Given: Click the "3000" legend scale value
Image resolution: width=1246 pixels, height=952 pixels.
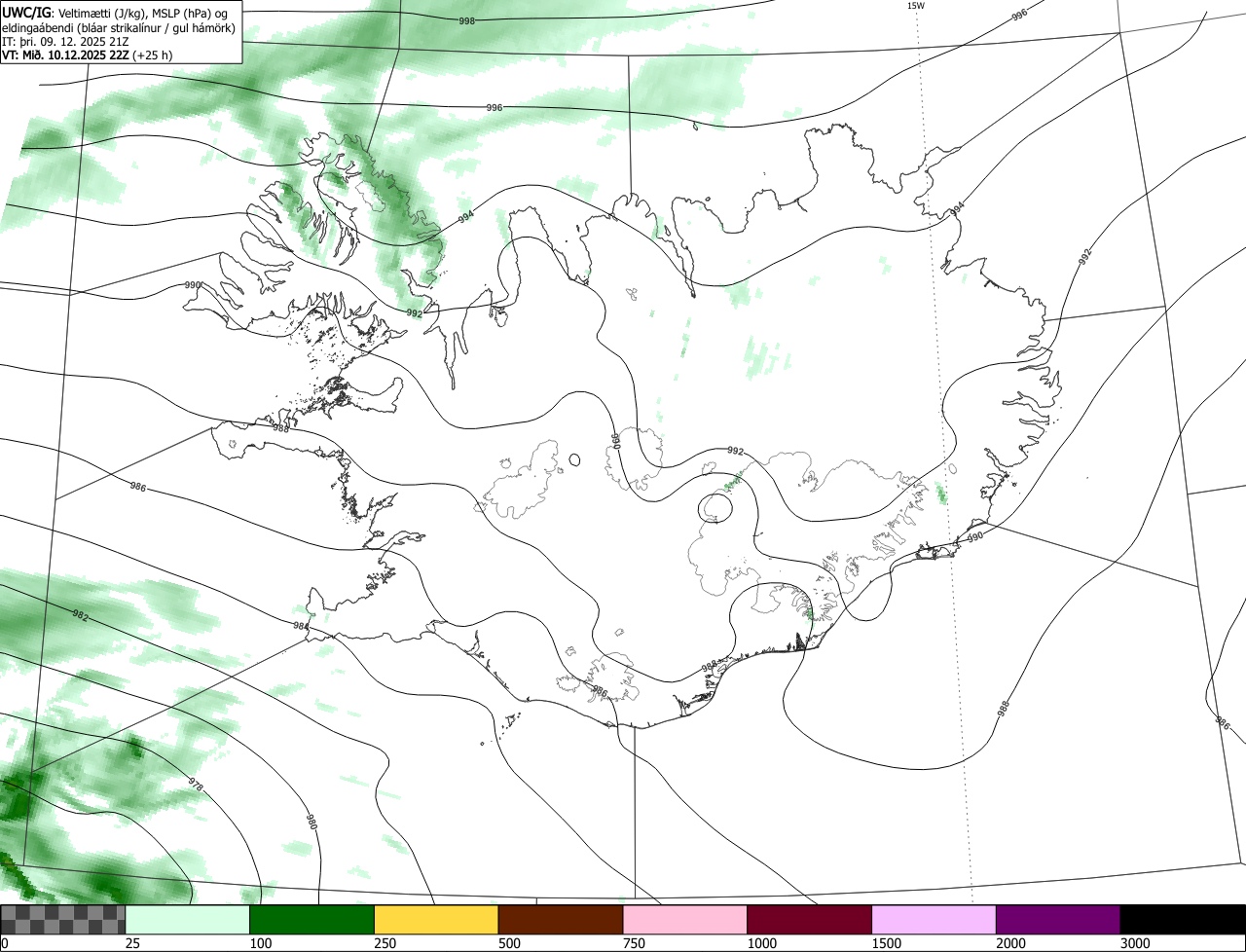Looking at the screenshot, I should pos(1135,943).
